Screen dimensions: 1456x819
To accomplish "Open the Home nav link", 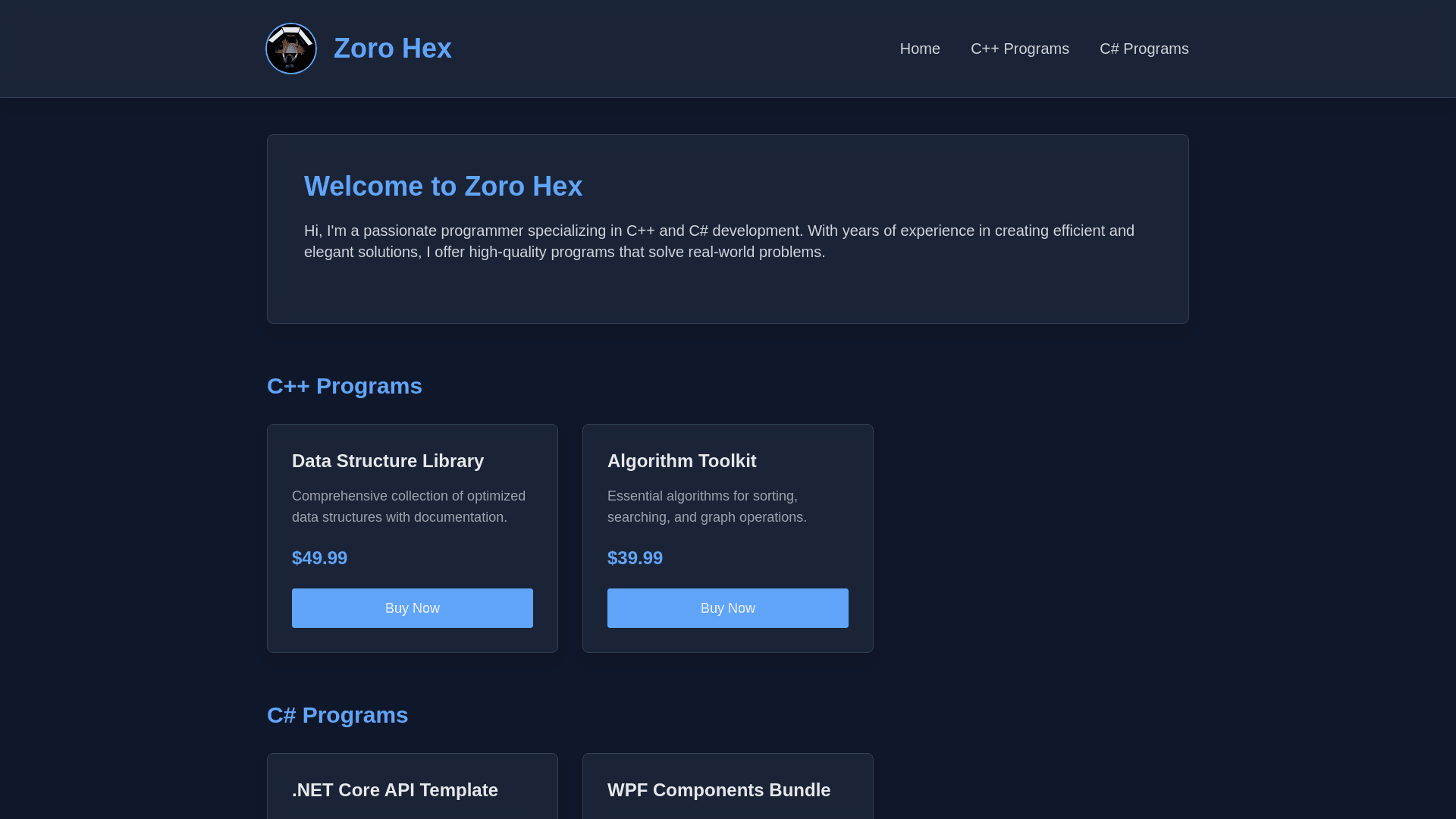I will [919, 49].
